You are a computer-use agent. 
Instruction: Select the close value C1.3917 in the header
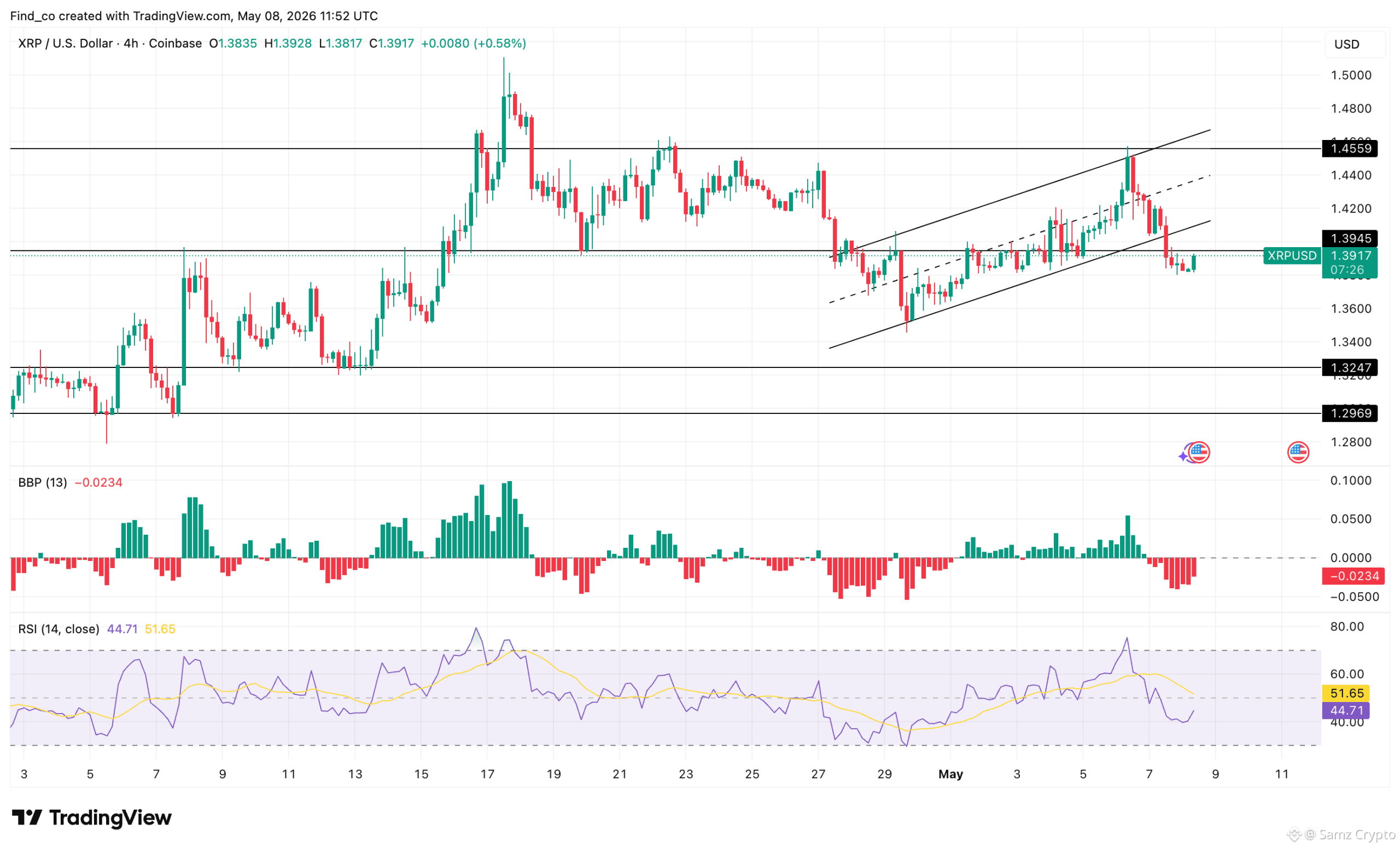(392, 44)
